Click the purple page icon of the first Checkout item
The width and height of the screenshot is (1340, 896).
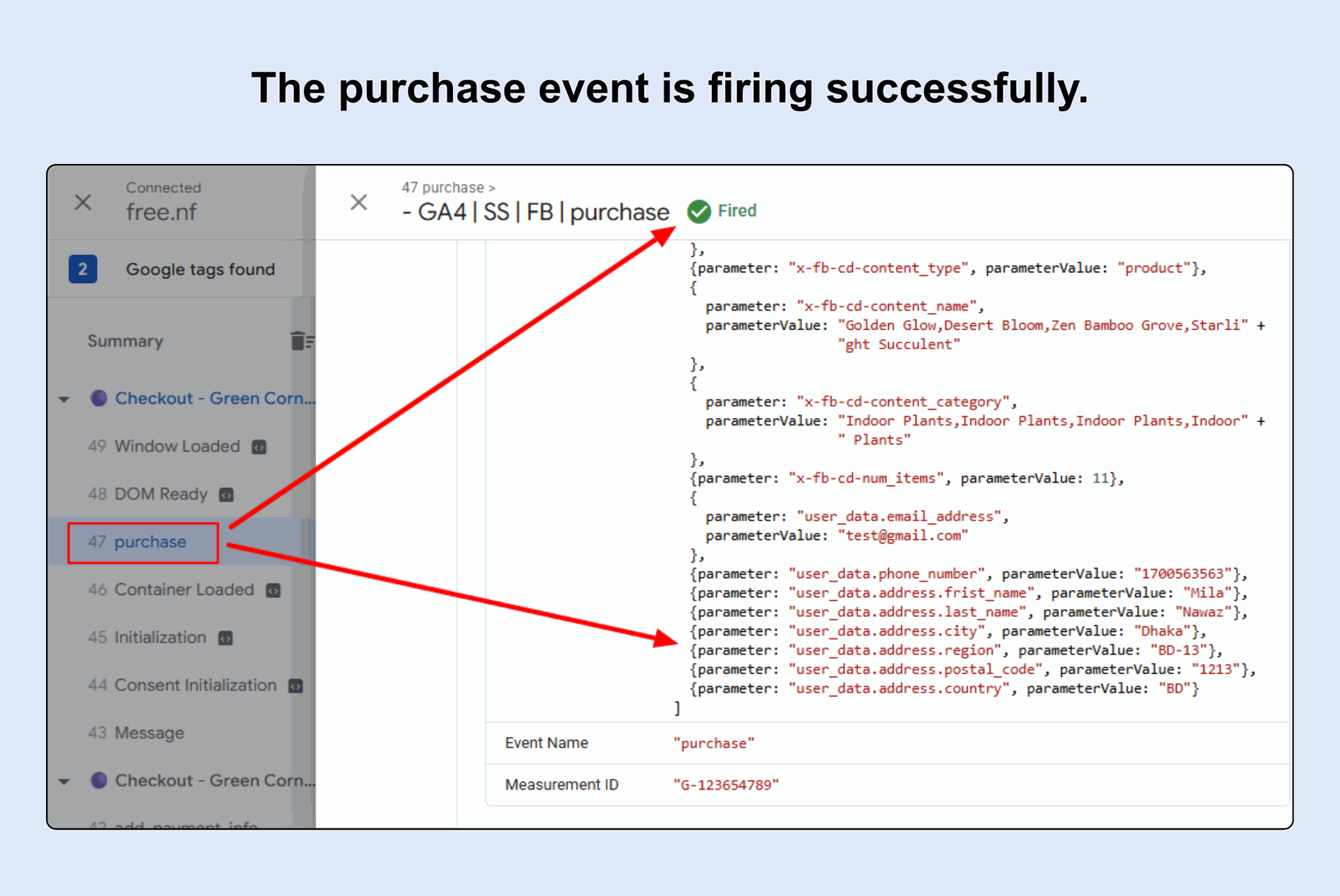point(99,398)
